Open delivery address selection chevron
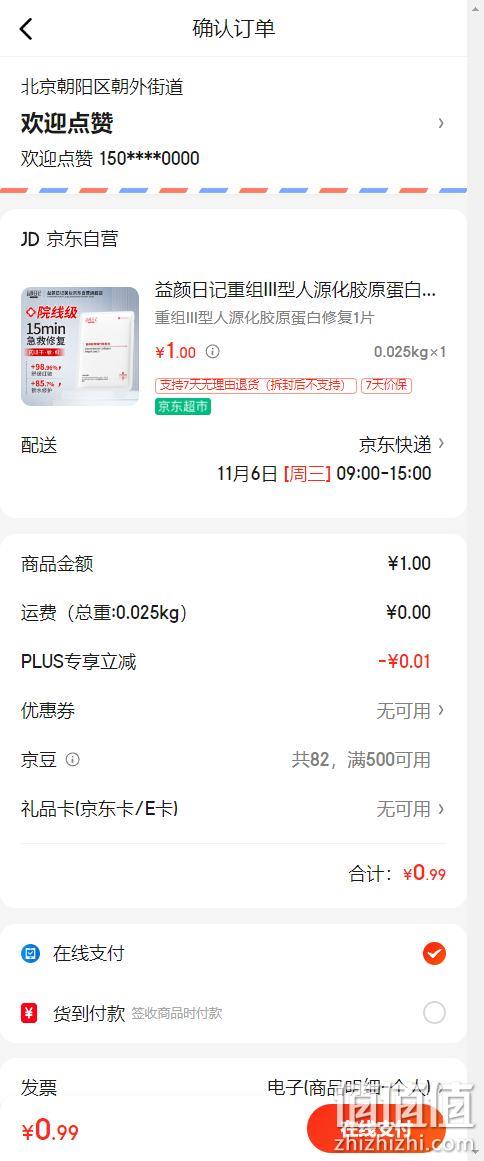 coord(441,123)
